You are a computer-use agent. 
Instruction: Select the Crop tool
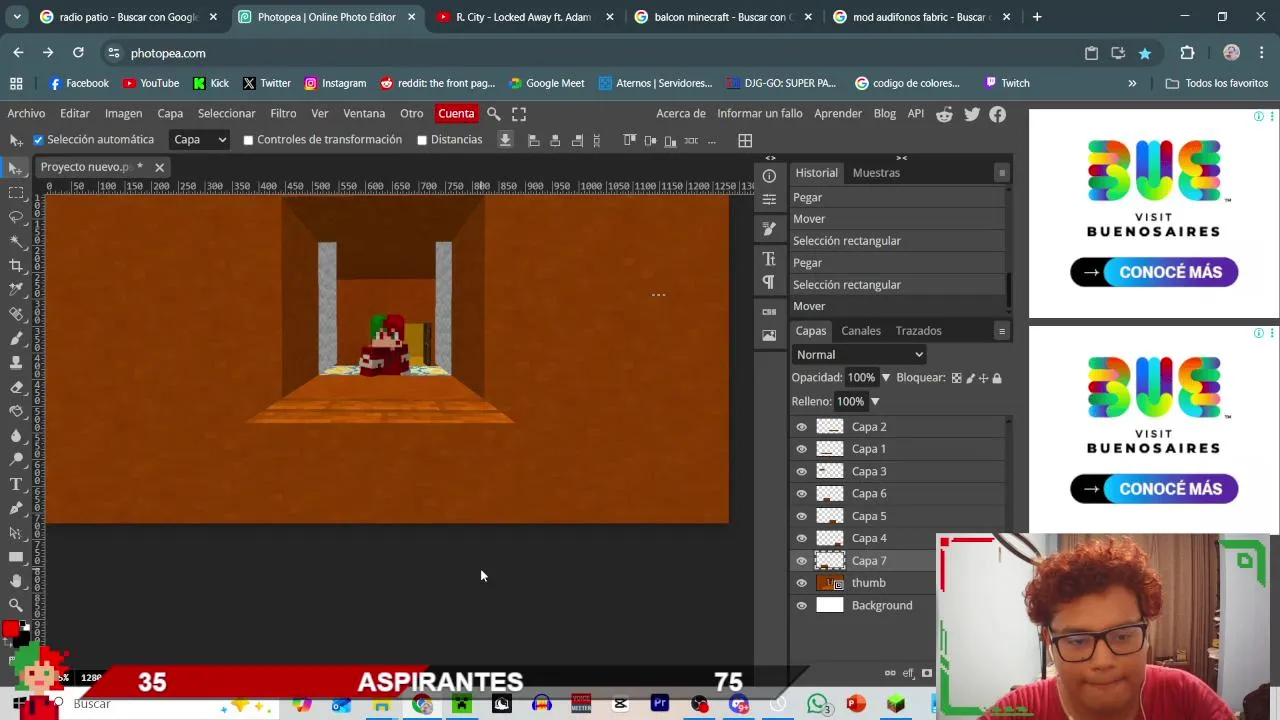pyautogui.click(x=16, y=265)
